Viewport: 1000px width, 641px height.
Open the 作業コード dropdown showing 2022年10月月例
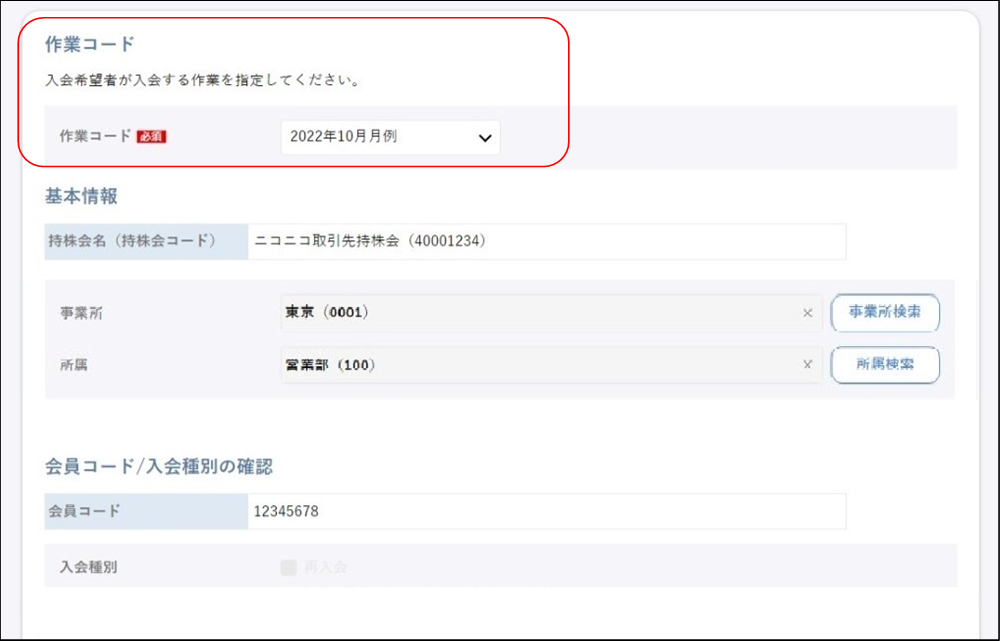(390, 137)
